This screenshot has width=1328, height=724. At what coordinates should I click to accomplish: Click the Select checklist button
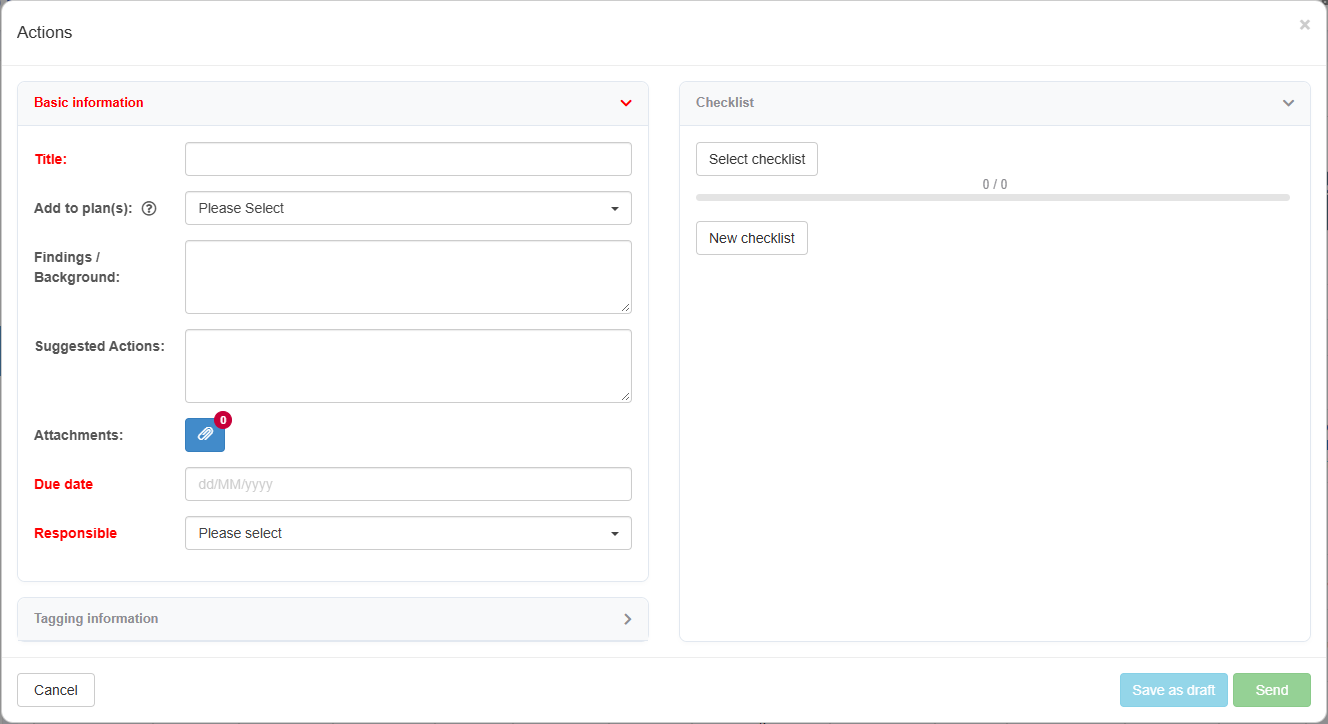click(x=757, y=159)
